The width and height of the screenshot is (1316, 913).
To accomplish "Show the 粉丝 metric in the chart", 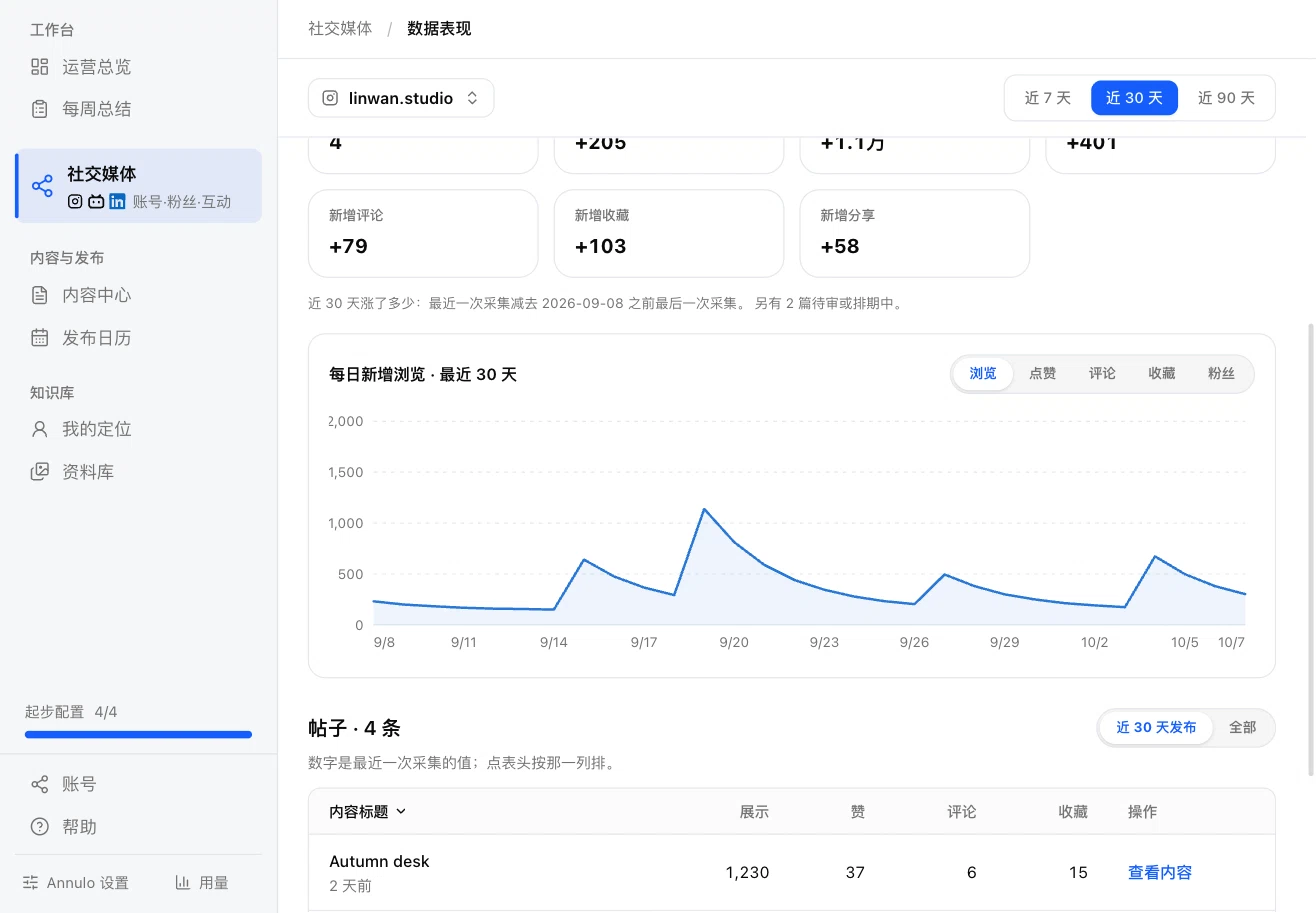I will (x=1221, y=373).
